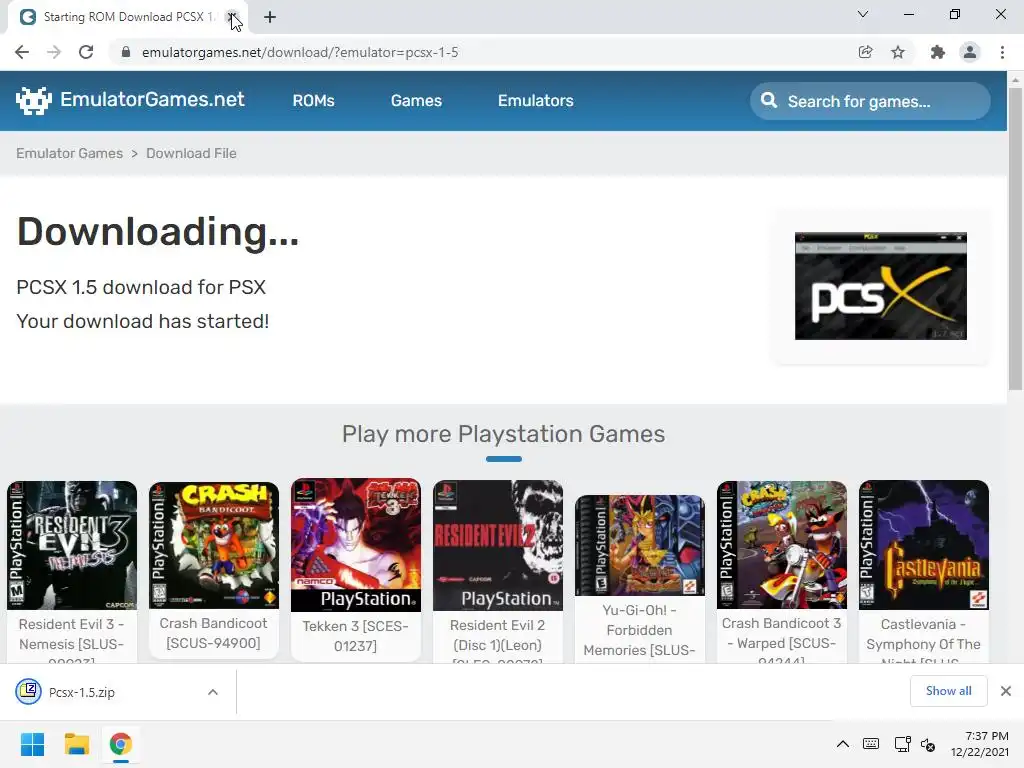Viewport: 1024px width, 768px height.
Task: Open Chrome's three-dot menu
Action: (x=1002, y=52)
